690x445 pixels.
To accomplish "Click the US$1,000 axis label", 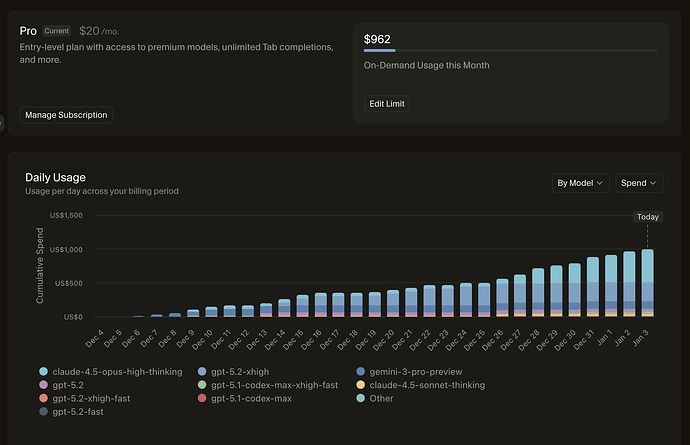I will click(x=66, y=249).
